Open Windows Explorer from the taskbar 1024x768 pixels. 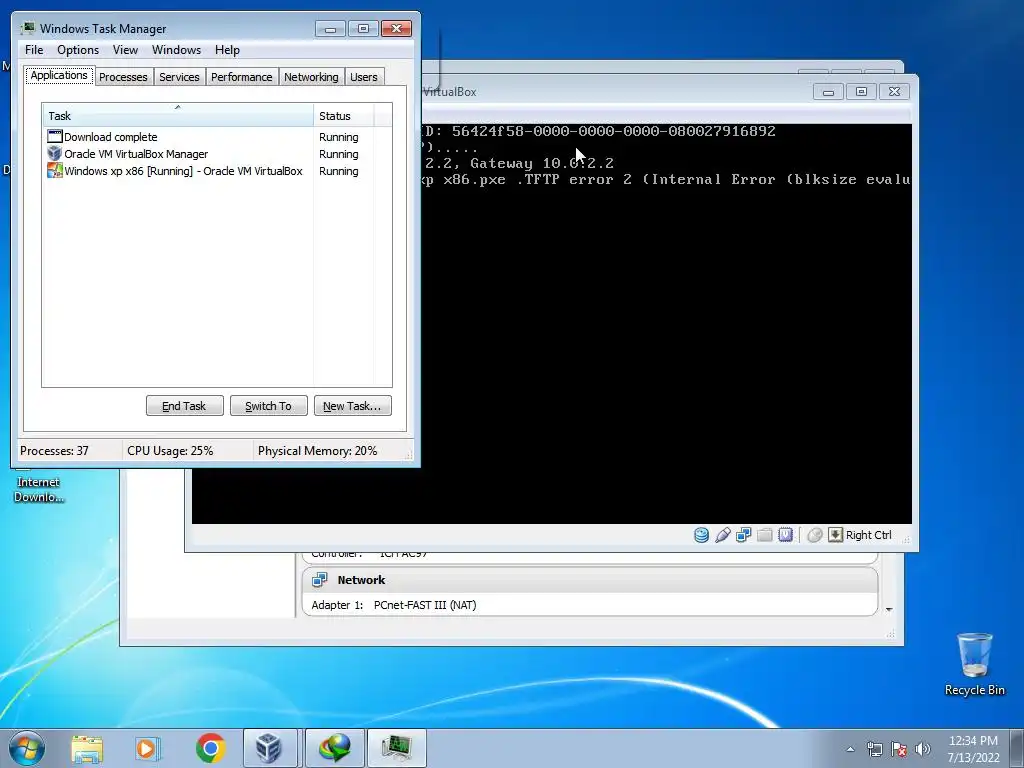pyautogui.click(x=87, y=748)
